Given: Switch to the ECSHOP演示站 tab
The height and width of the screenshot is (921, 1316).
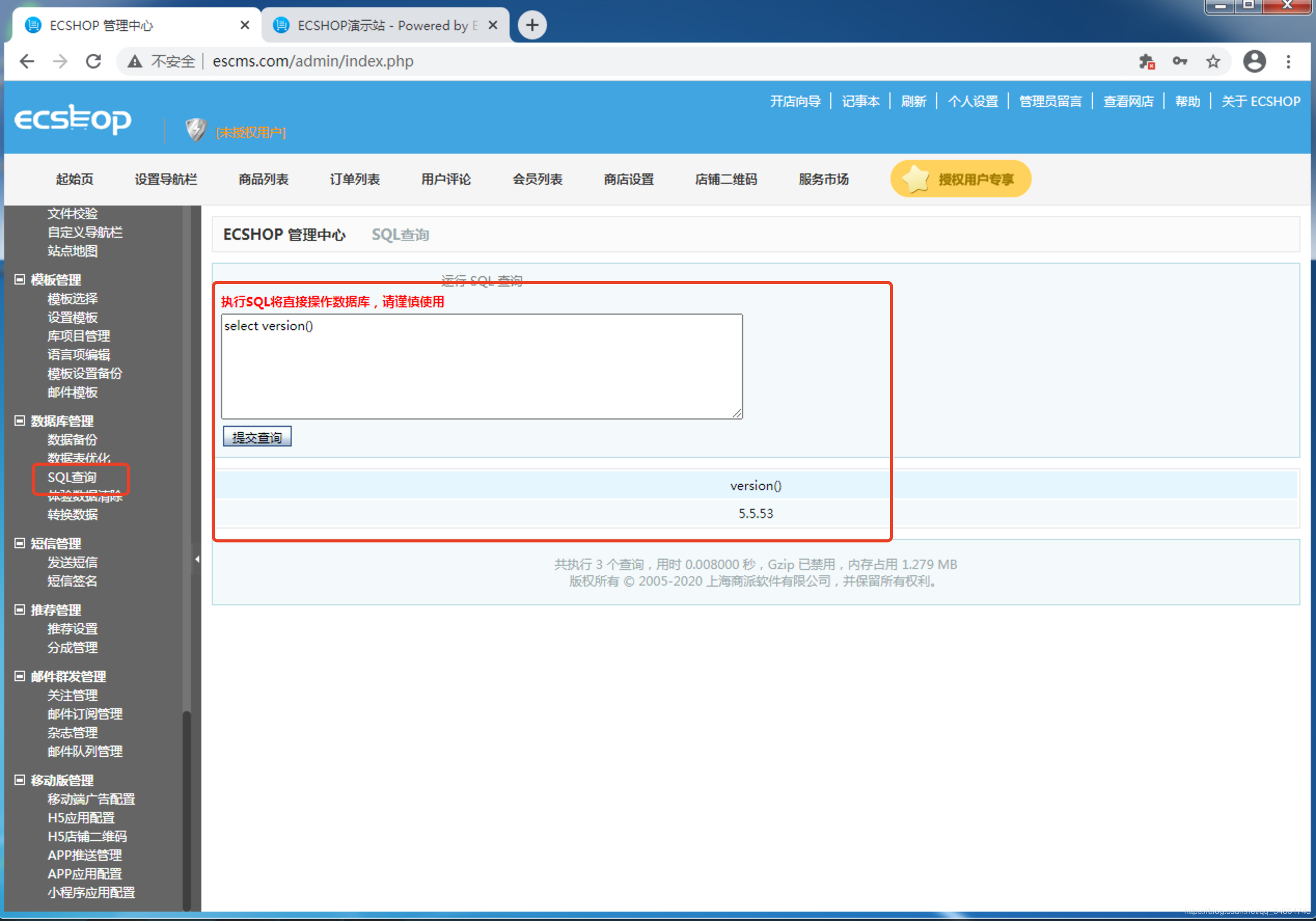Looking at the screenshot, I should [385, 25].
